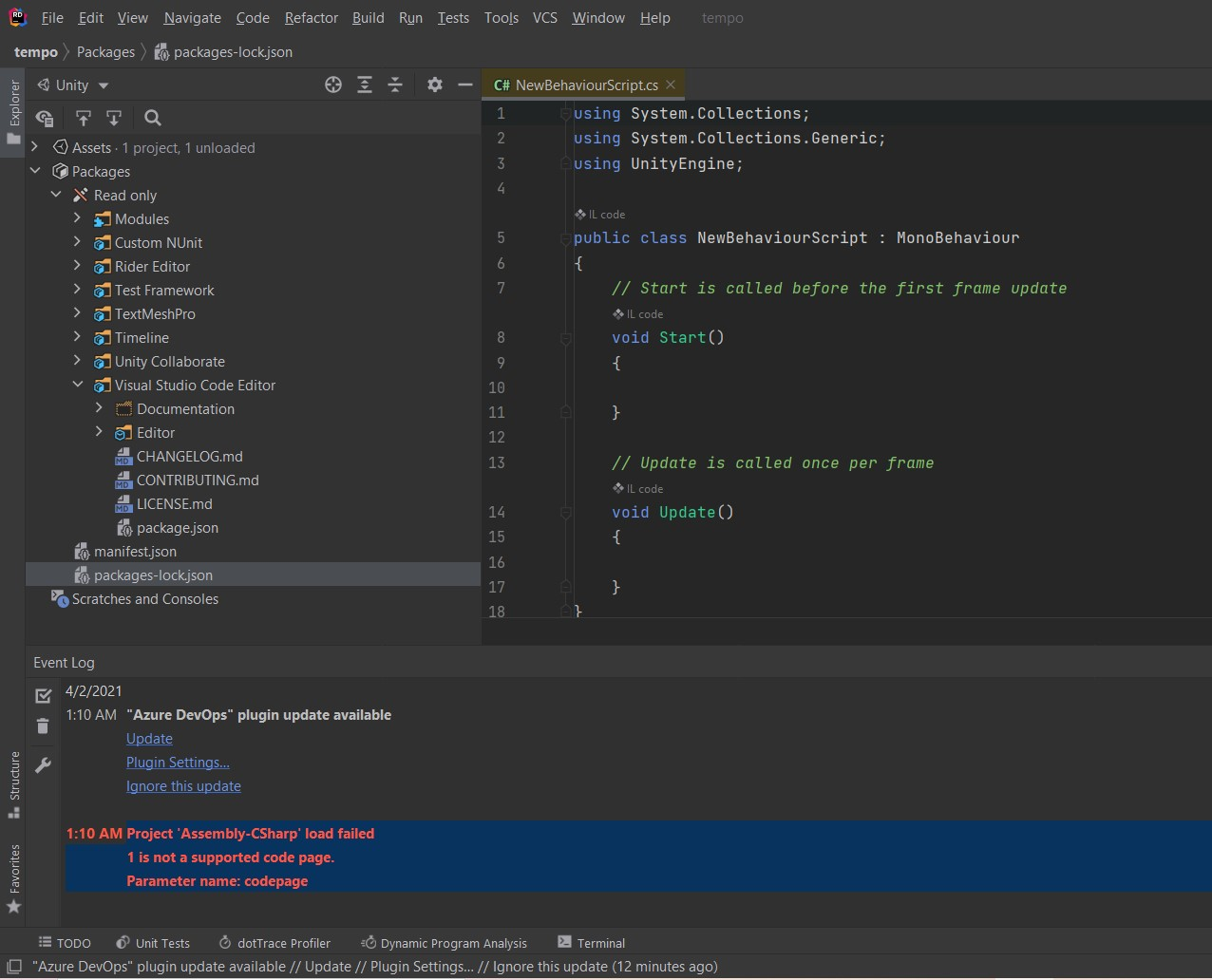1212x980 pixels.
Task: Fold the Start method in editor gutter
Action: [565, 338]
